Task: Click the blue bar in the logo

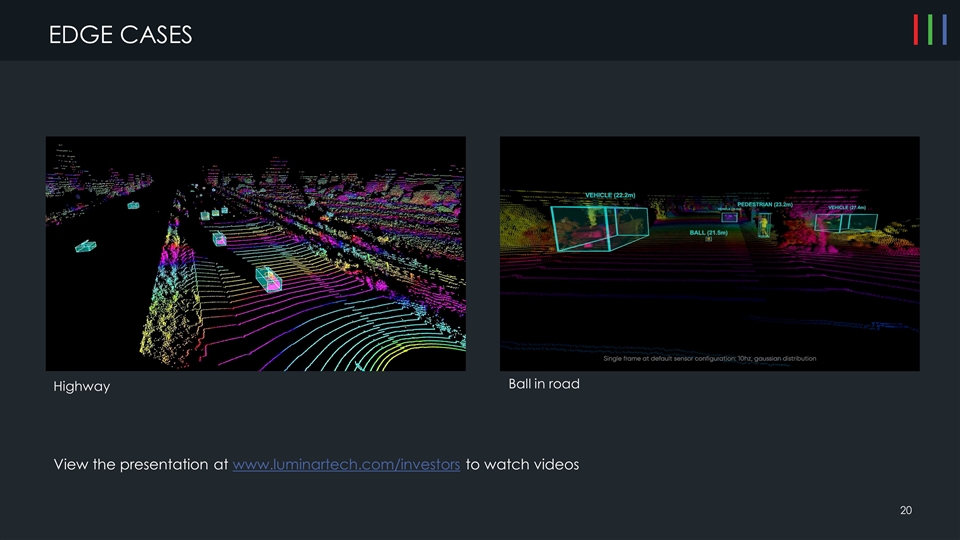Action: click(x=946, y=30)
